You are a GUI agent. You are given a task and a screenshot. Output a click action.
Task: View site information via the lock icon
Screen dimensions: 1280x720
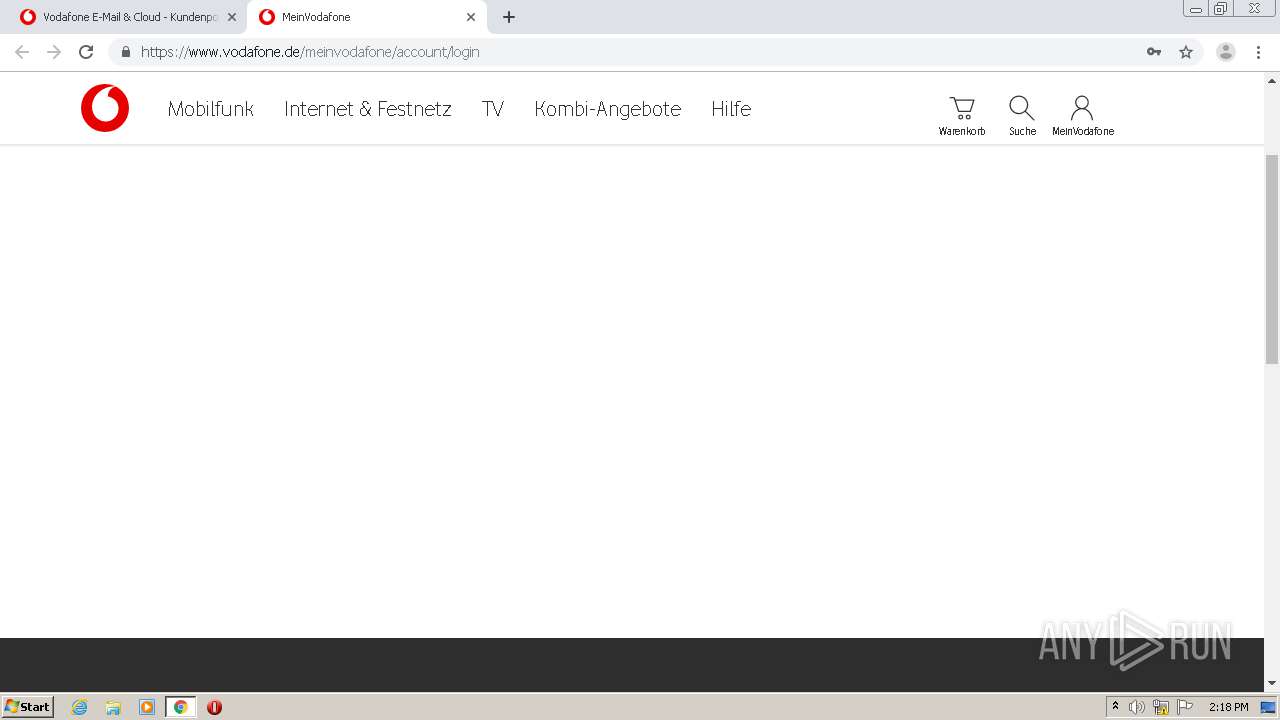pyautogui.click(x=126, y=52)
